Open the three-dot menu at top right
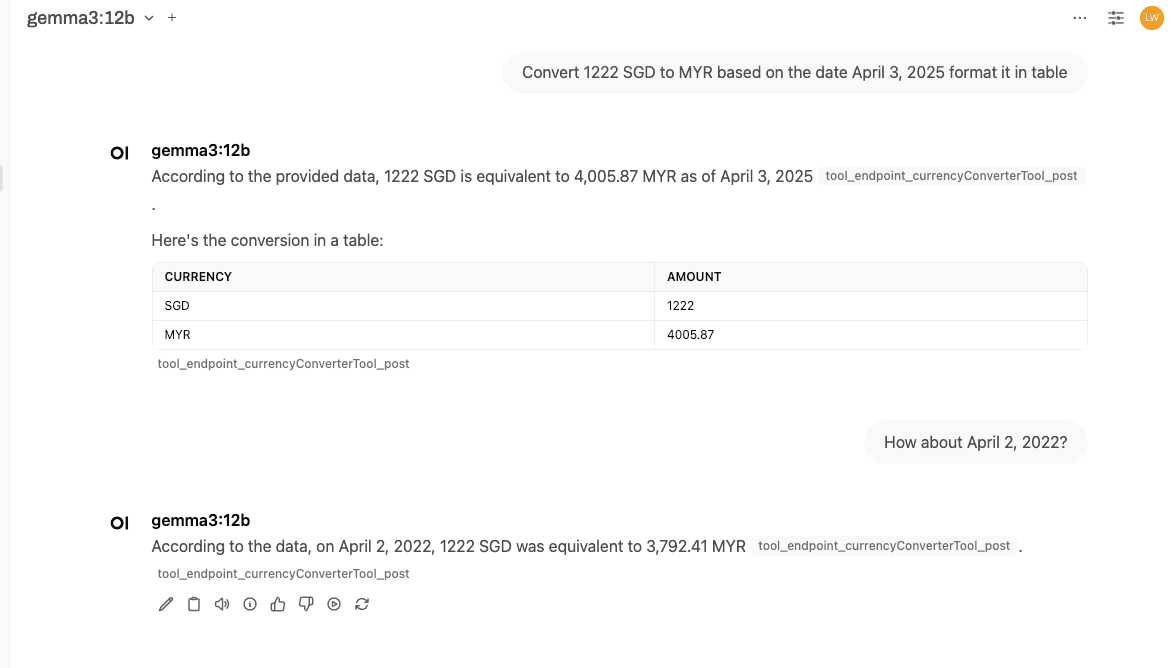Screen dimensions: 1176x668 pyautogui.click(x=1080, y=18)
